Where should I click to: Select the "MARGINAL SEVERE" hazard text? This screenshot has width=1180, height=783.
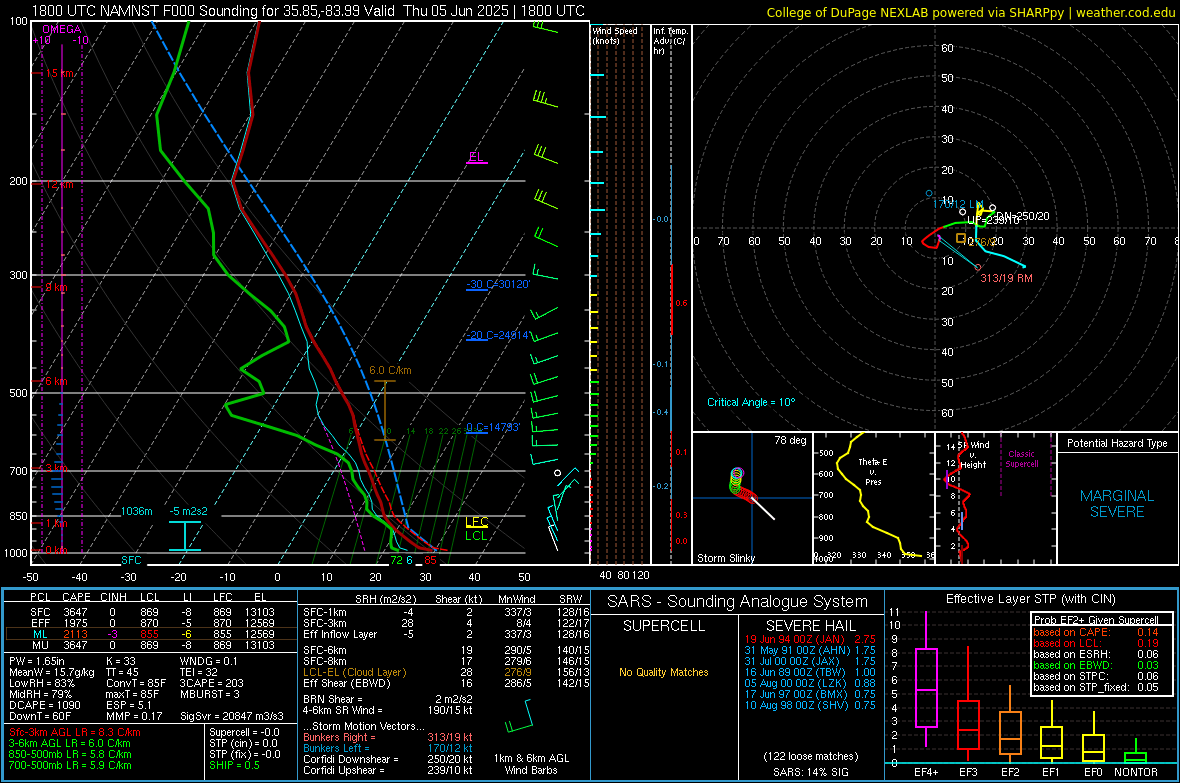[x=1117, y=504]
